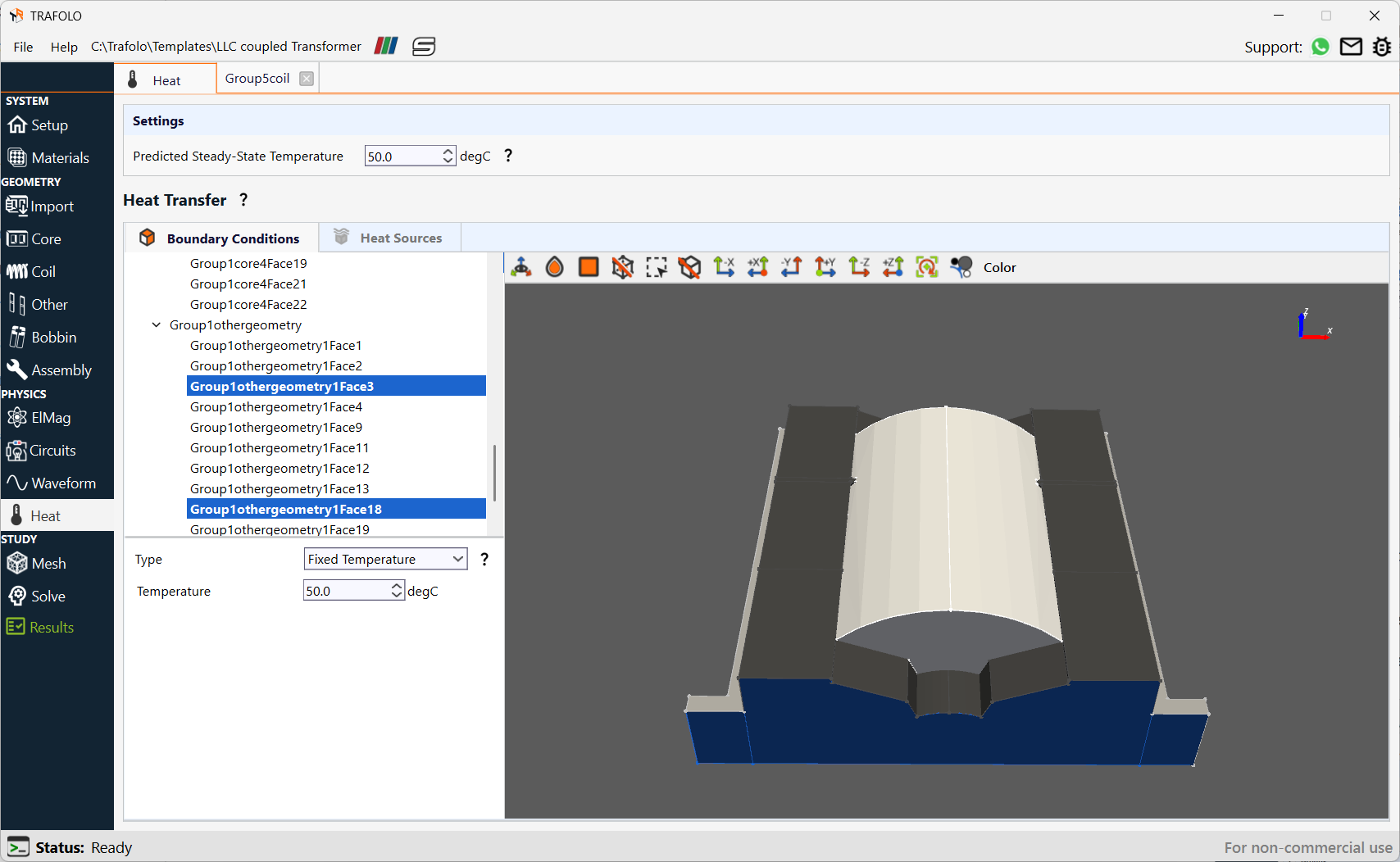Open WhatsApp support link
The width and height of the screenshot is (1400, 862).
pyautogui.click(x=1320, y=47)
